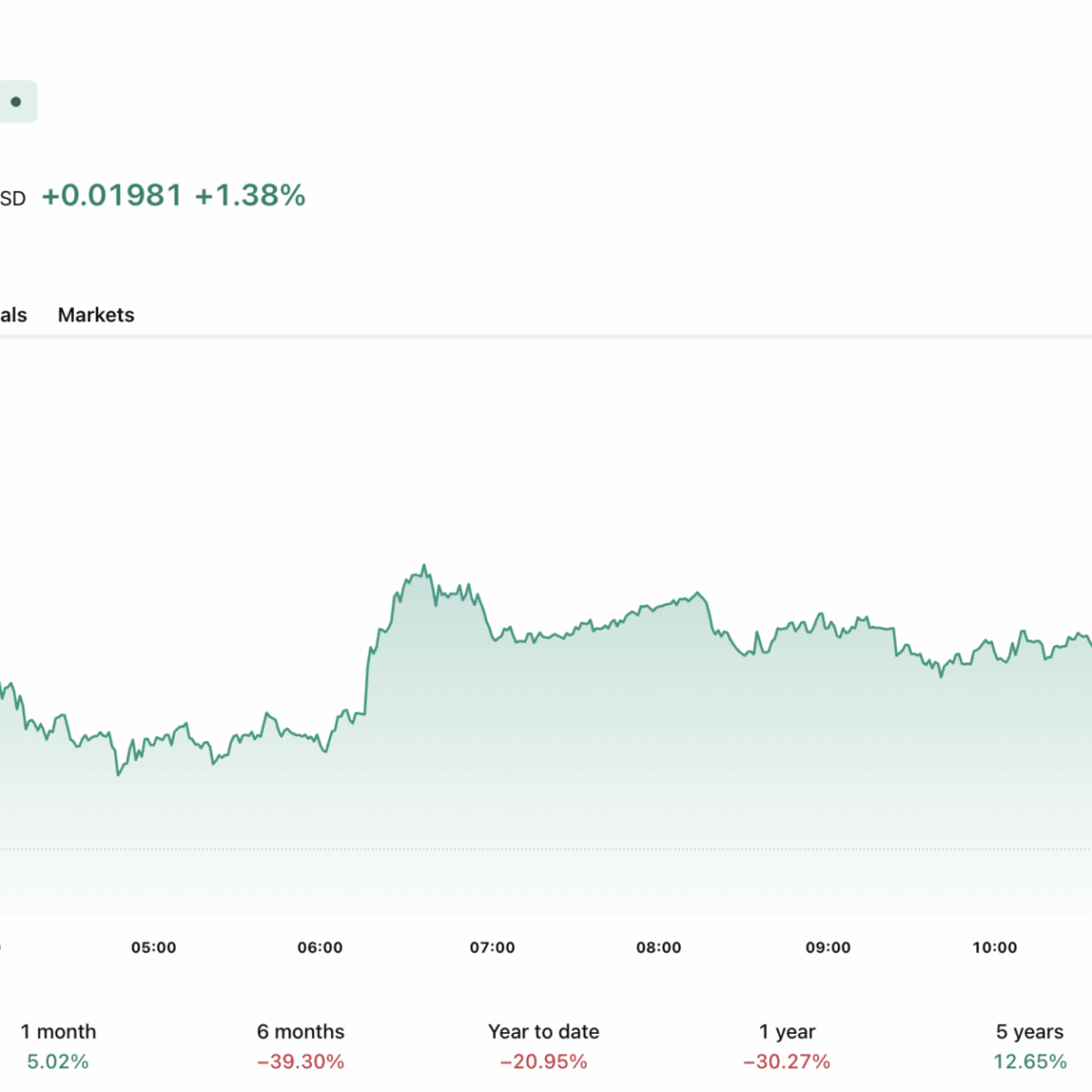The image size is (1092, 1092).
Task: Click the chart's highest peak after 06:00
Action: [x=424, y=566]
